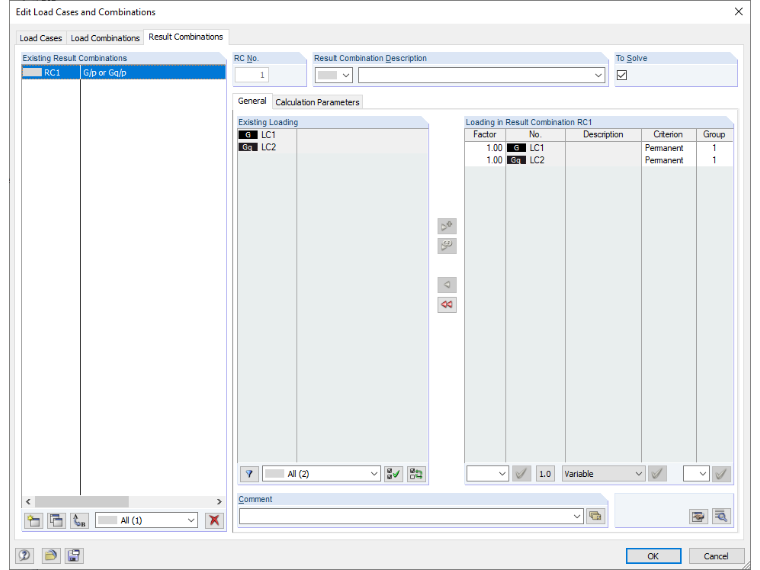Switch to the Load Combinations tab
The height and width of the screenshot is (570, 760).
105,38
